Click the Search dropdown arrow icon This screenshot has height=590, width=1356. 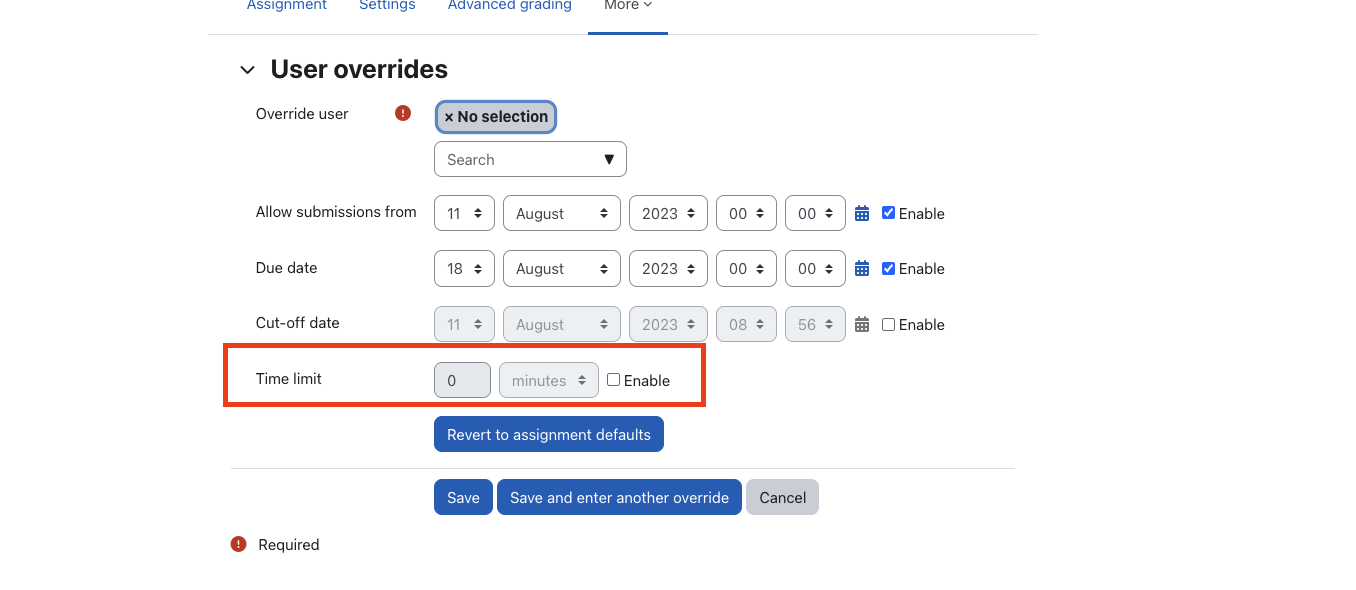tap(609, 160)
